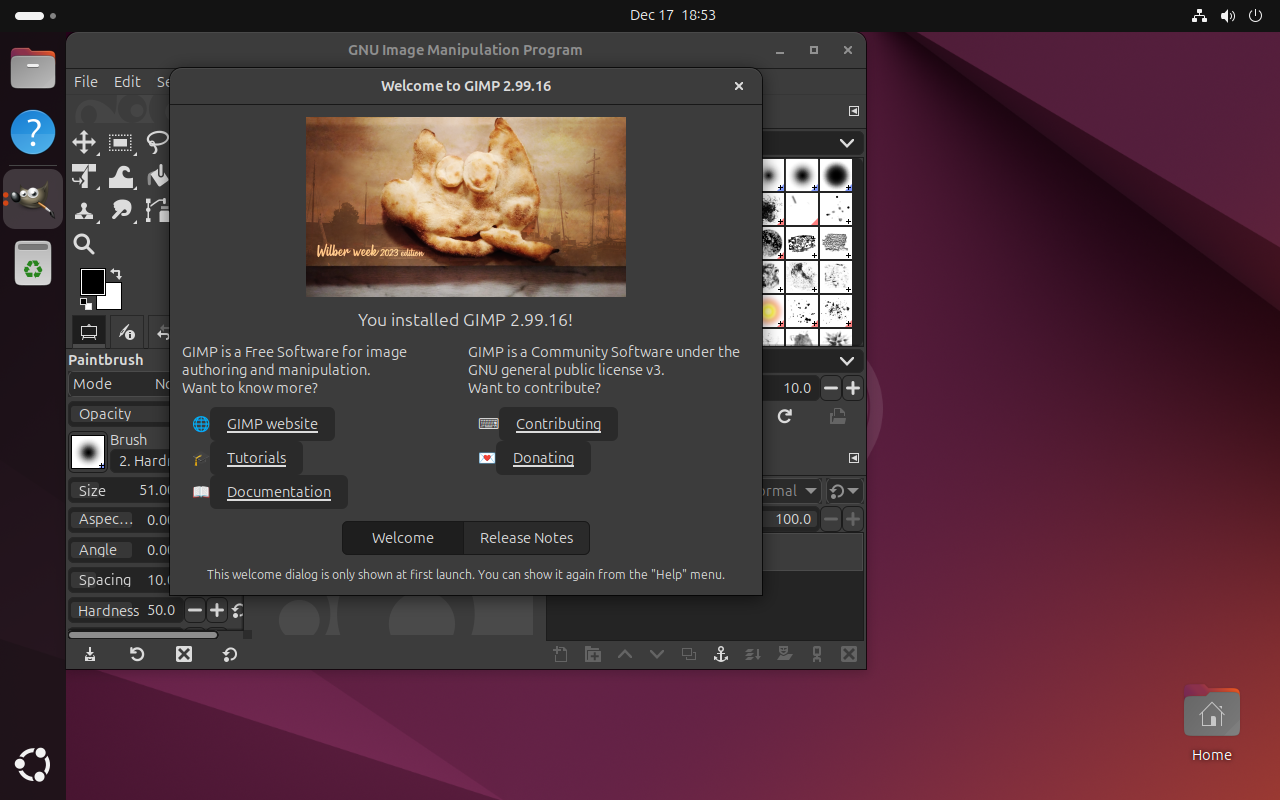The height and width of the screenshot is (800, 1280).
Task: Switch to Release Notes tab
Action: pos(526,538)
